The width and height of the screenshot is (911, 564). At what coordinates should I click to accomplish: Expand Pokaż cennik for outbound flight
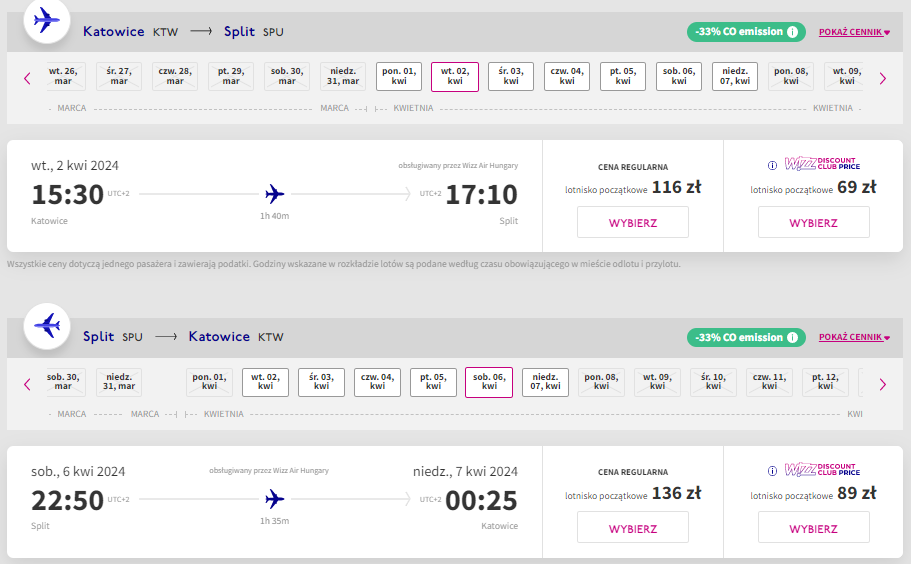854,32
